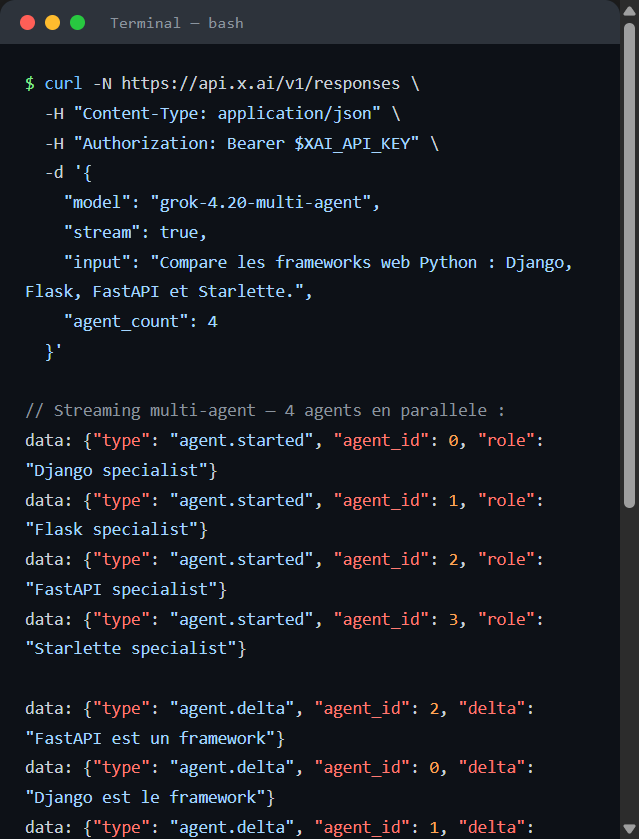Click the scrollbar up arrow
639x839 pixels.
coord(629,11)
